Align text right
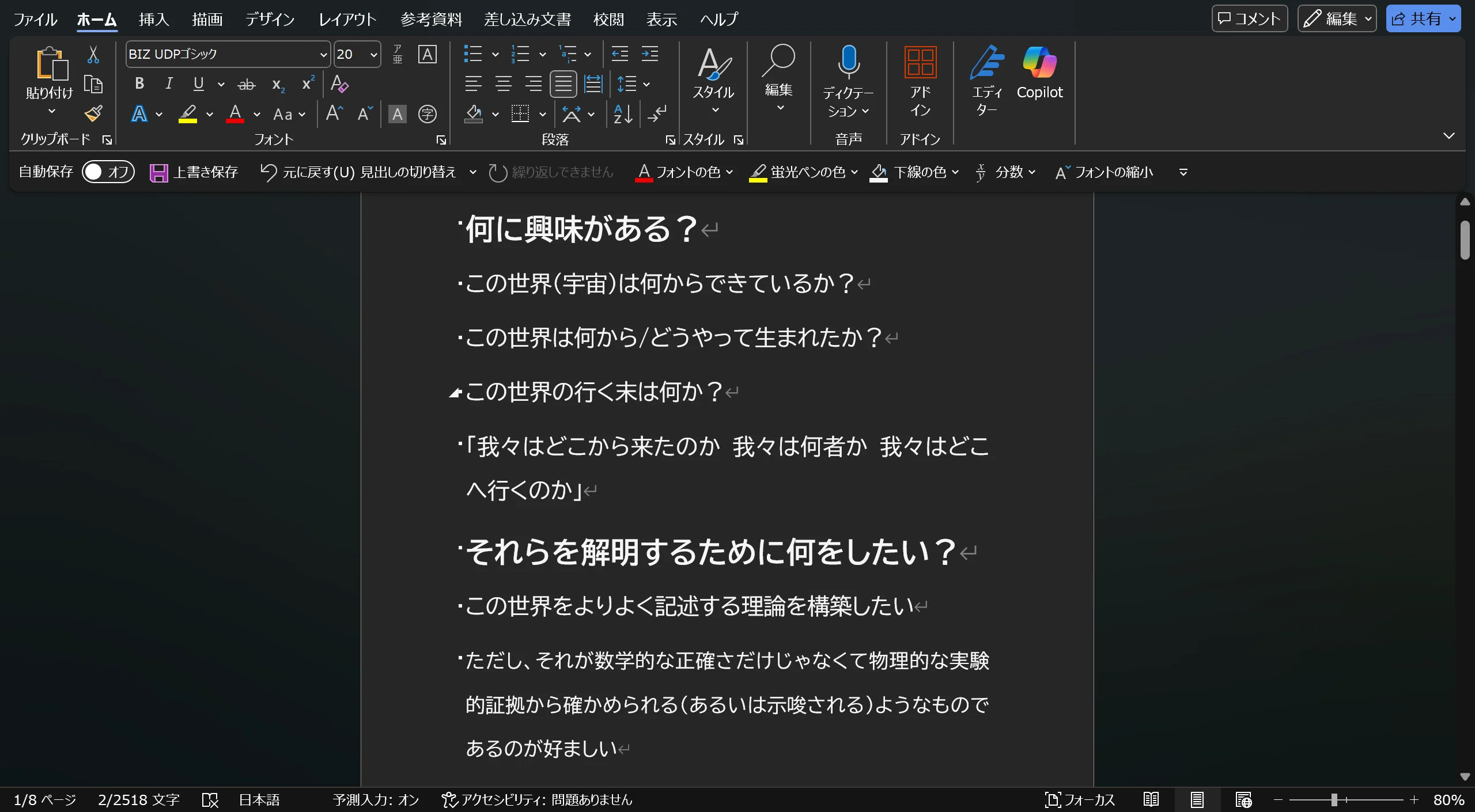Screen dimensions: 1475x812 [533, 84]
